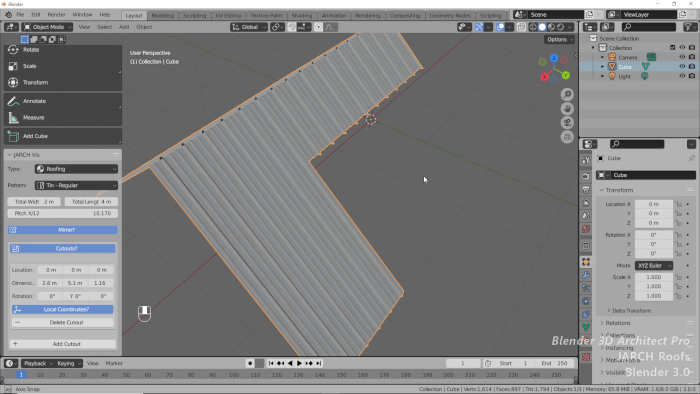Open the Tool properties tab icon
The width and height of the screenshot is (700, 394).
pos(586,160)
